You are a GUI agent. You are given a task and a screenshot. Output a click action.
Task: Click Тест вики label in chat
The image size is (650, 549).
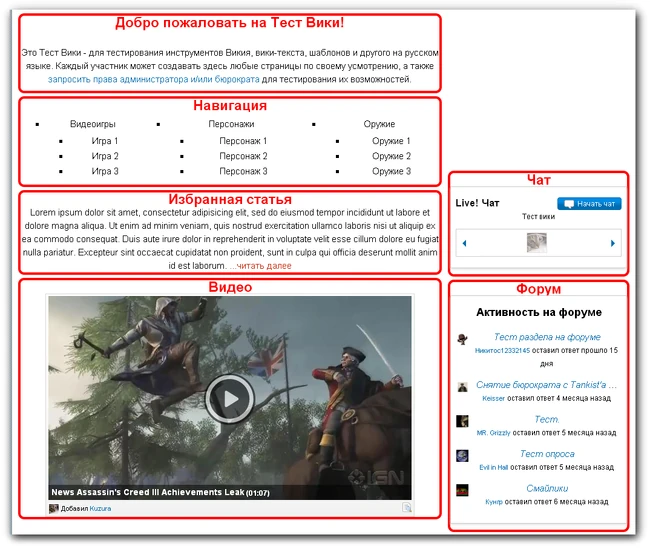pyautogui.click(x=538, y=216)
